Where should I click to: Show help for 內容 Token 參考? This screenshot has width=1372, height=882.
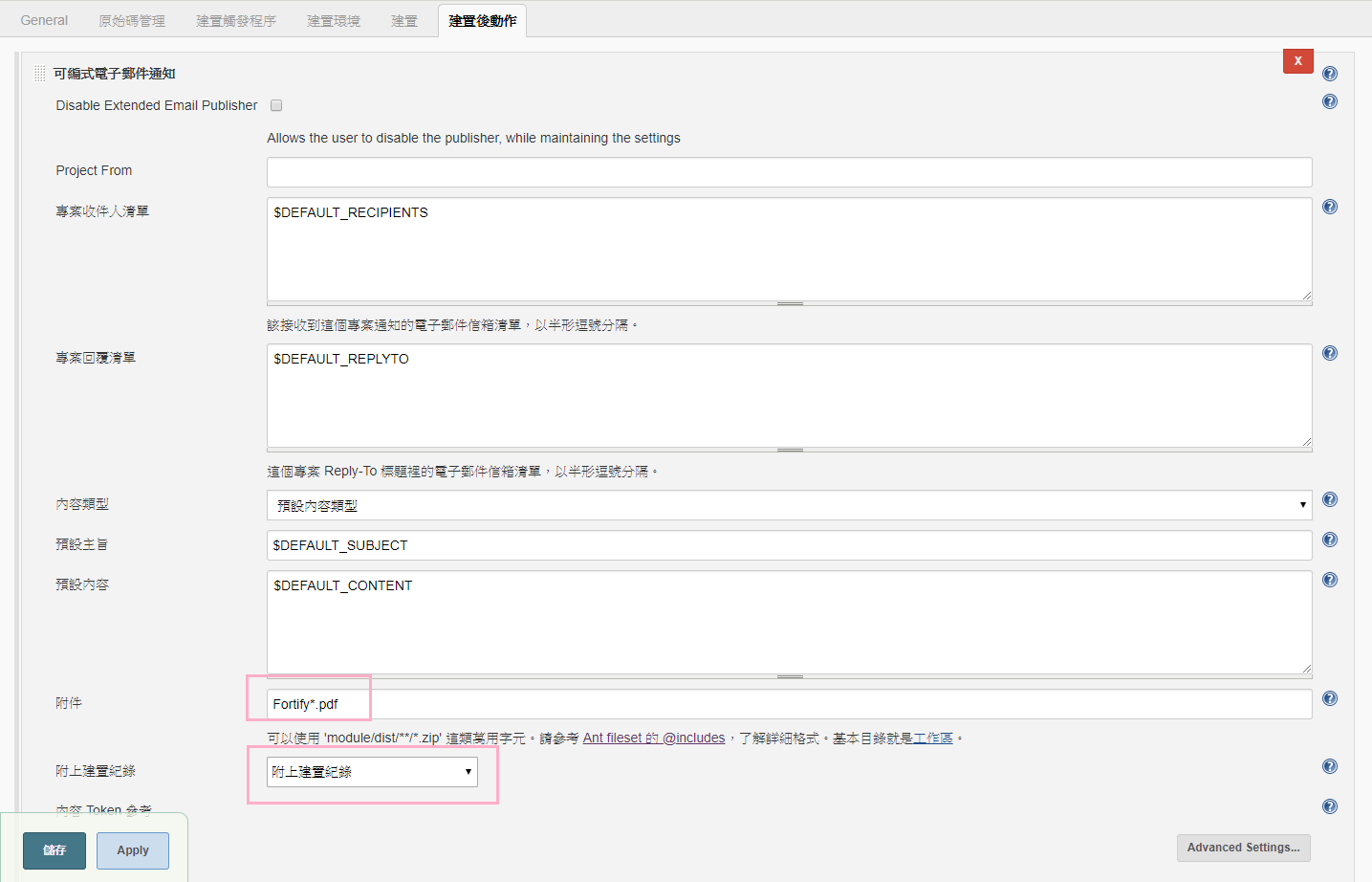click(1330, 806)
